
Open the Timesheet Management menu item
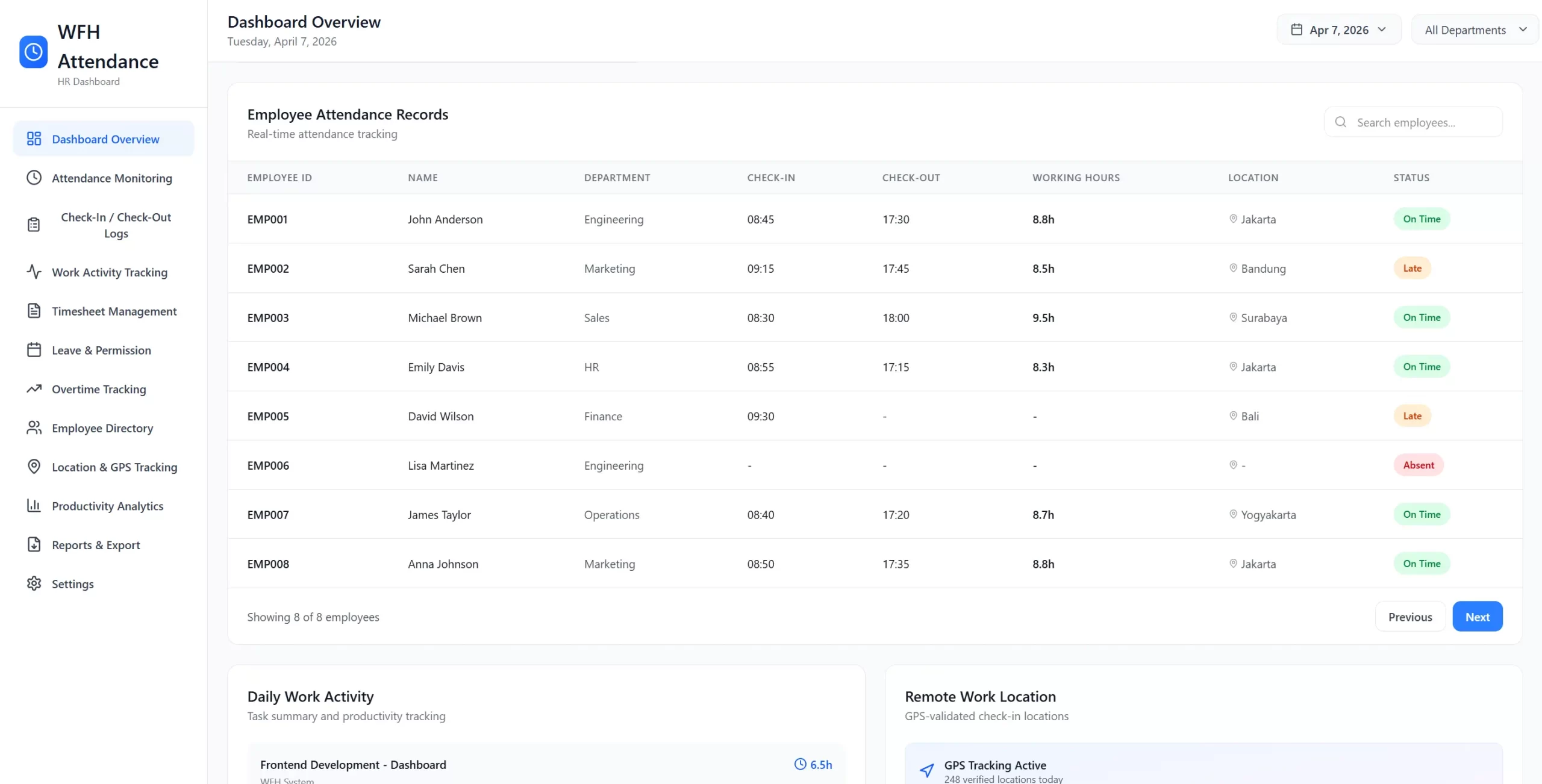[x=114, y=311]
